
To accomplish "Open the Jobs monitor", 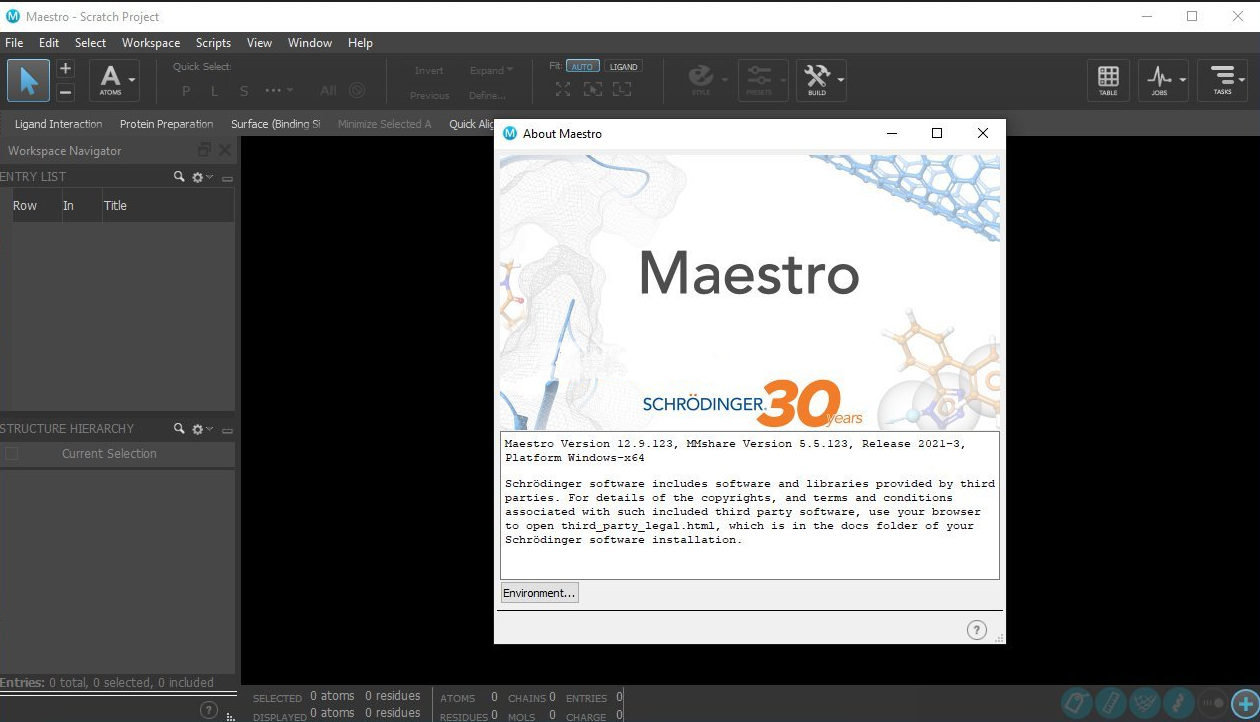I will 1159,80.
